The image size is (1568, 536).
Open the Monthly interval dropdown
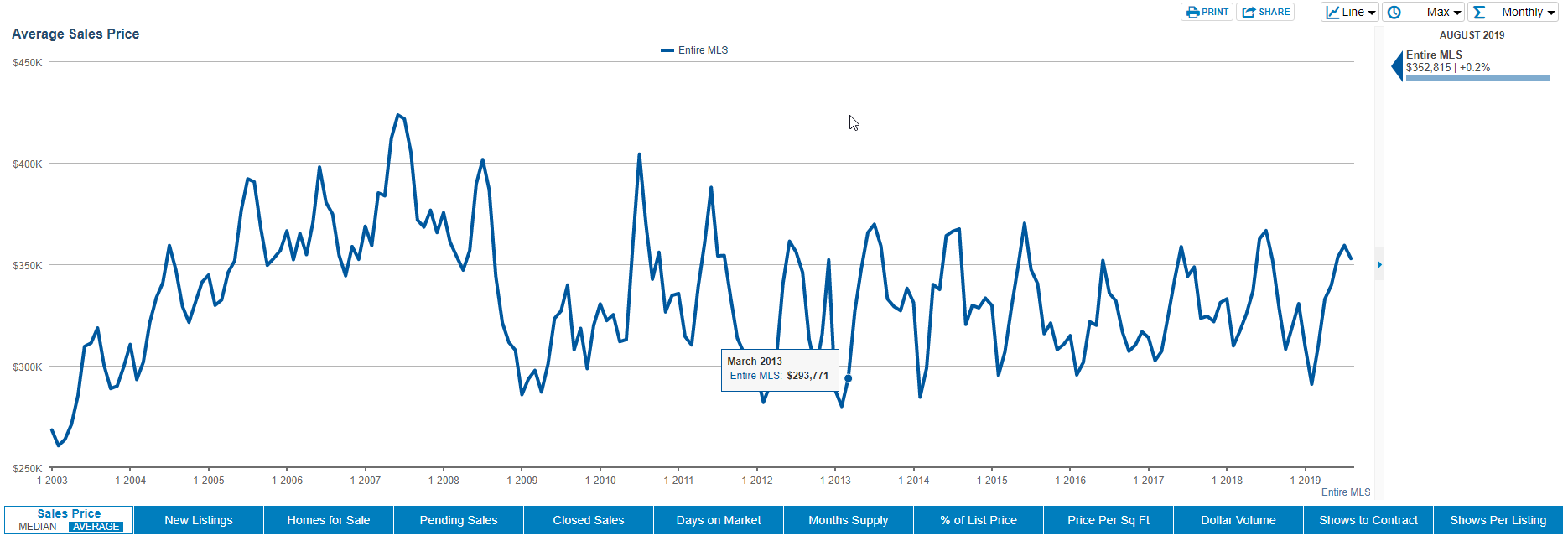(1528, 12)
